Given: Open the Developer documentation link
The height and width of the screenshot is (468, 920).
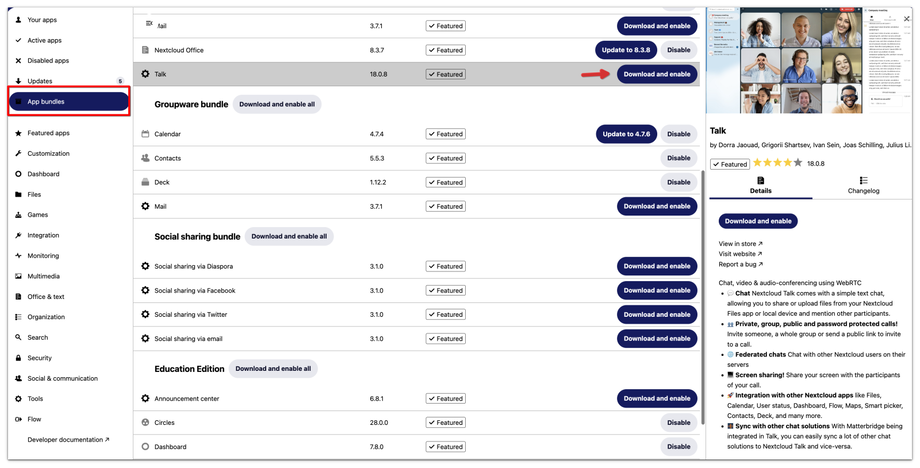Looking at the screenshot, I should click(x=69, y=440).
